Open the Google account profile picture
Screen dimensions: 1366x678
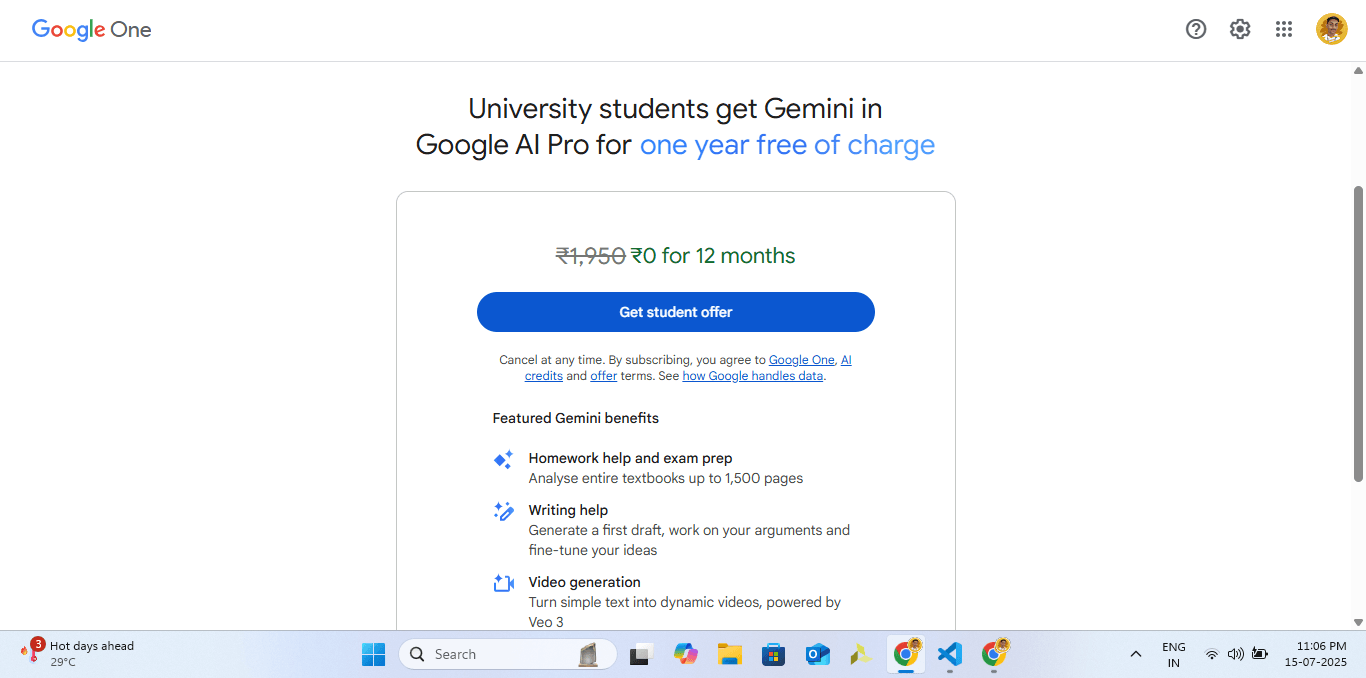pyautogui.click(x=1331, y=29)
